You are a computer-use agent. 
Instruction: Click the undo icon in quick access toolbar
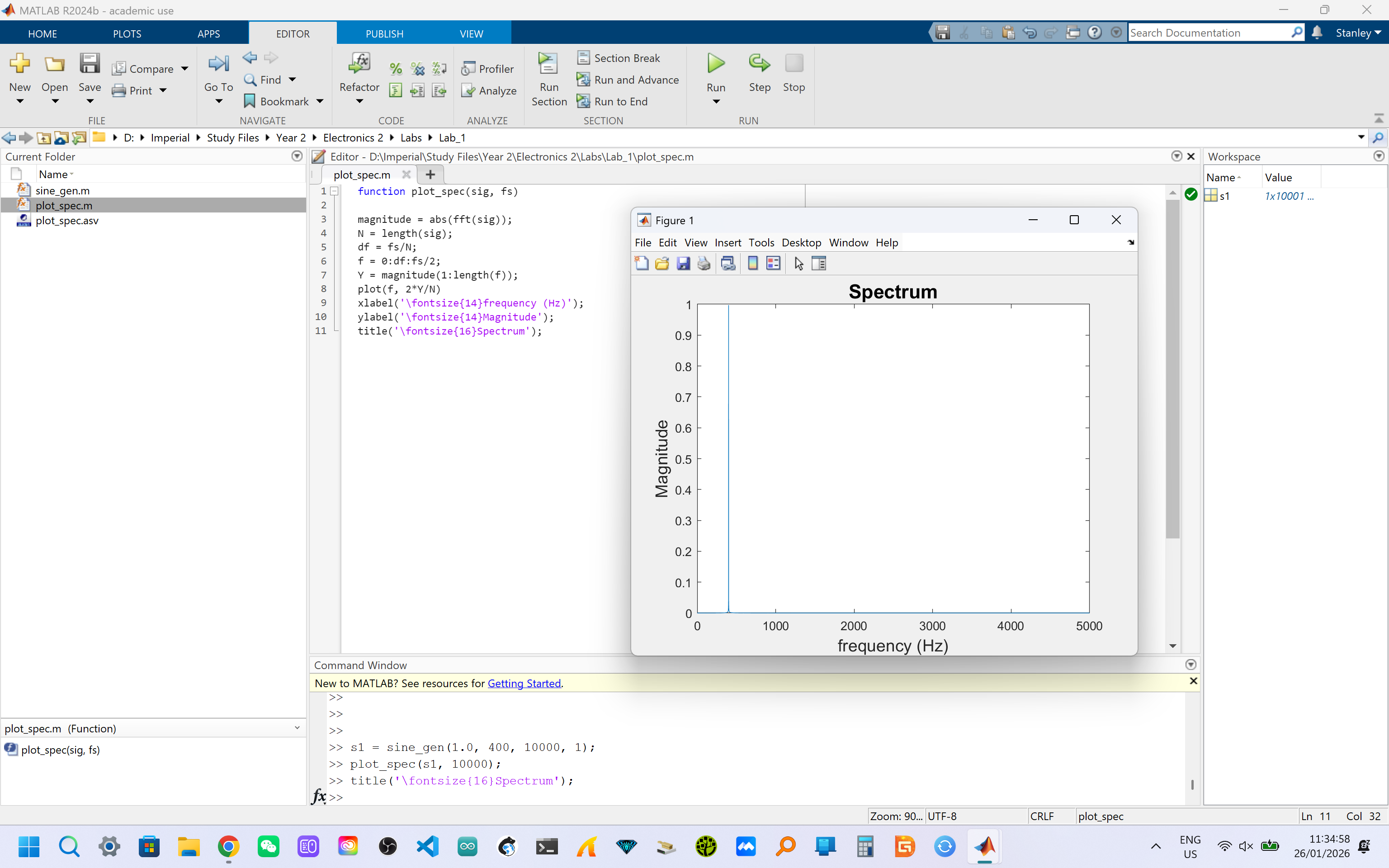tap(1030, 33)
